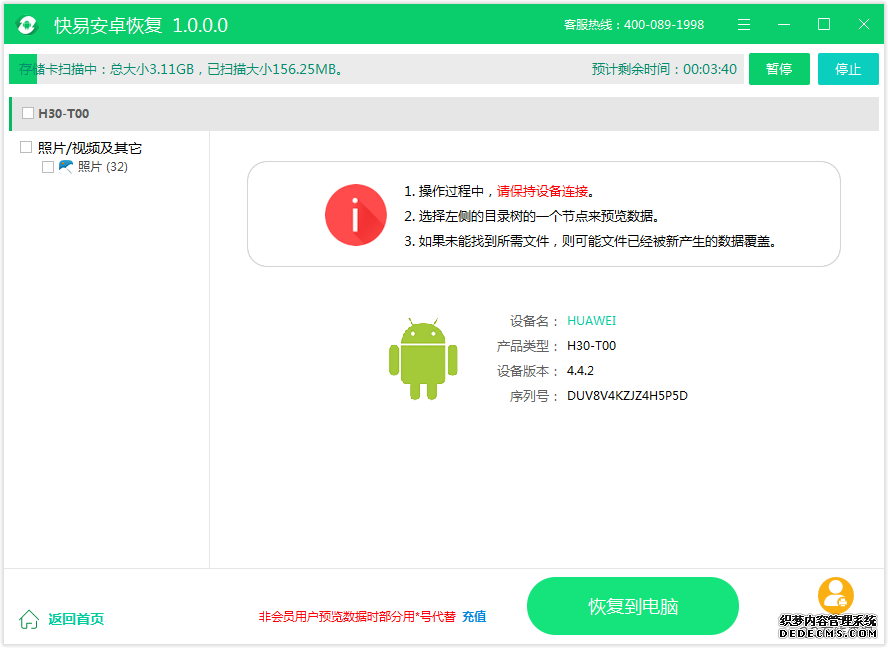
Task: Check the 照片/视频及其它 checkbox
Action: [x=25, y=147]
